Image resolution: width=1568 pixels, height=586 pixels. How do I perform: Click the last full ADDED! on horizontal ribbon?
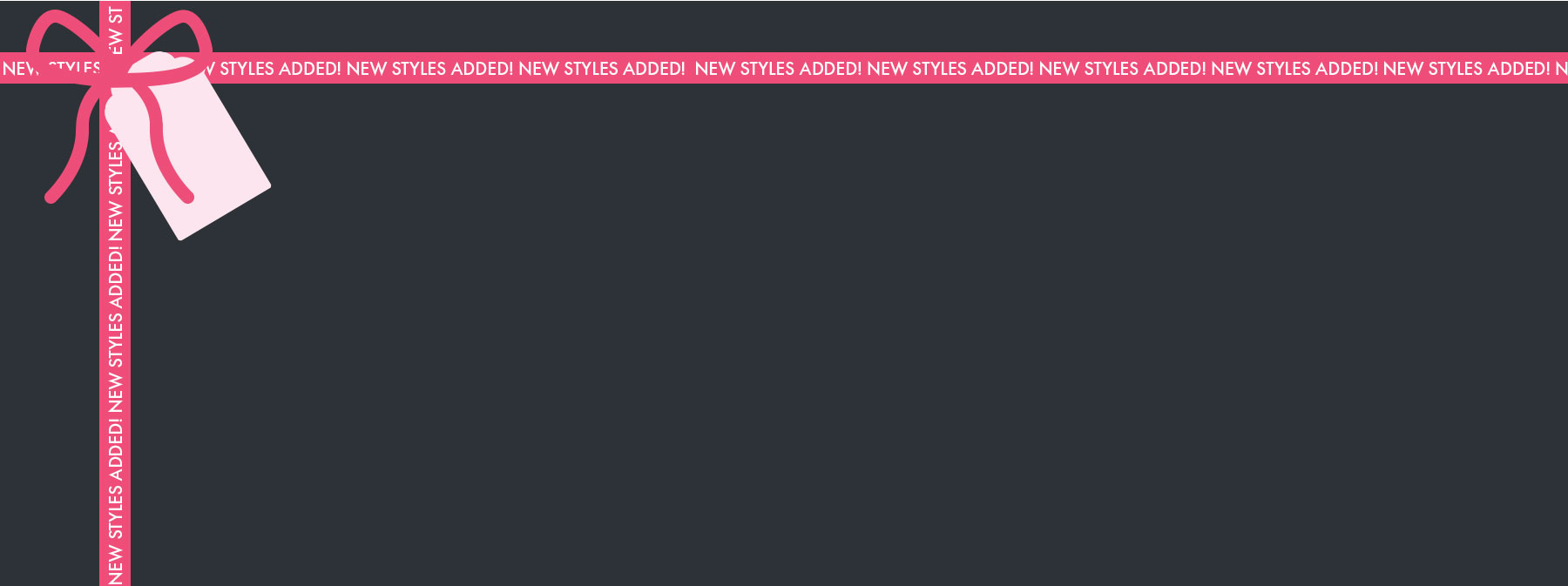point(1518,69)
